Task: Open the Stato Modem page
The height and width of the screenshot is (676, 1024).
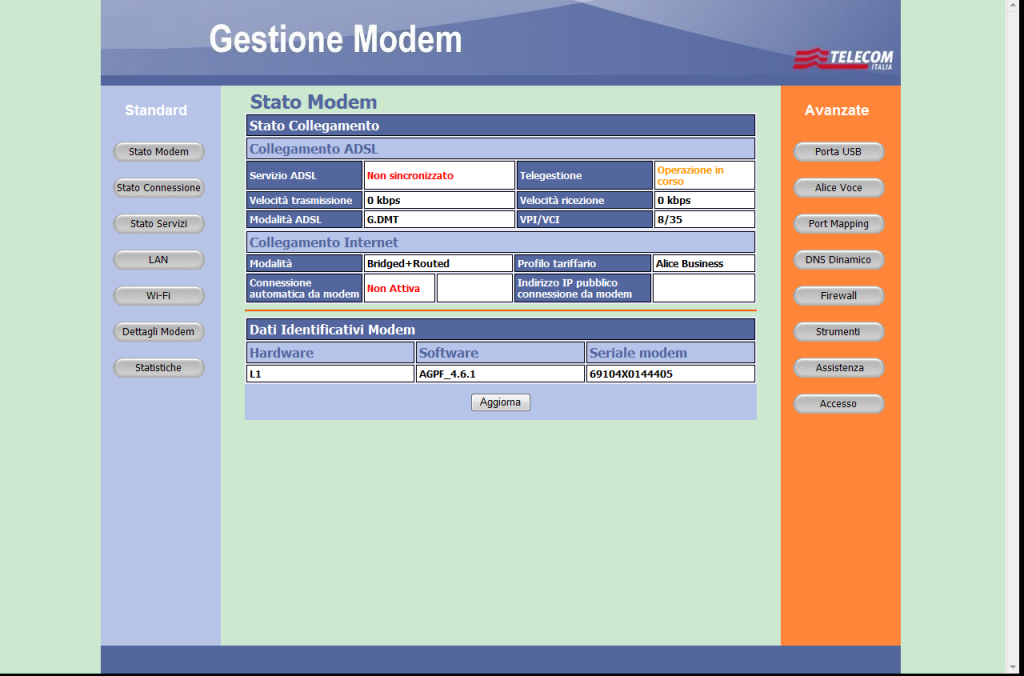Action: coord(158,152)
